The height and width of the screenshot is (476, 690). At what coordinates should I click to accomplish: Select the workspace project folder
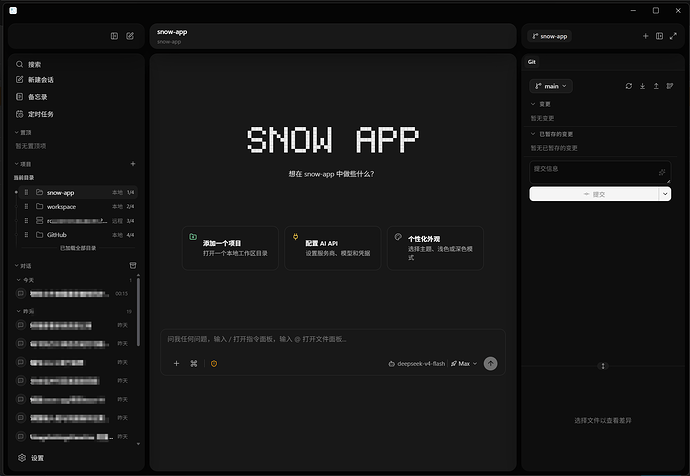click(78, 206)
